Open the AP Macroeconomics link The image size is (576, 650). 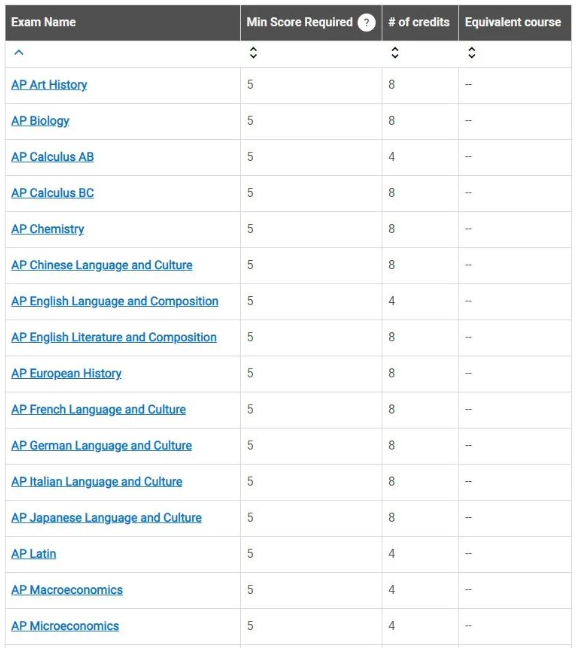coord(67,590)
